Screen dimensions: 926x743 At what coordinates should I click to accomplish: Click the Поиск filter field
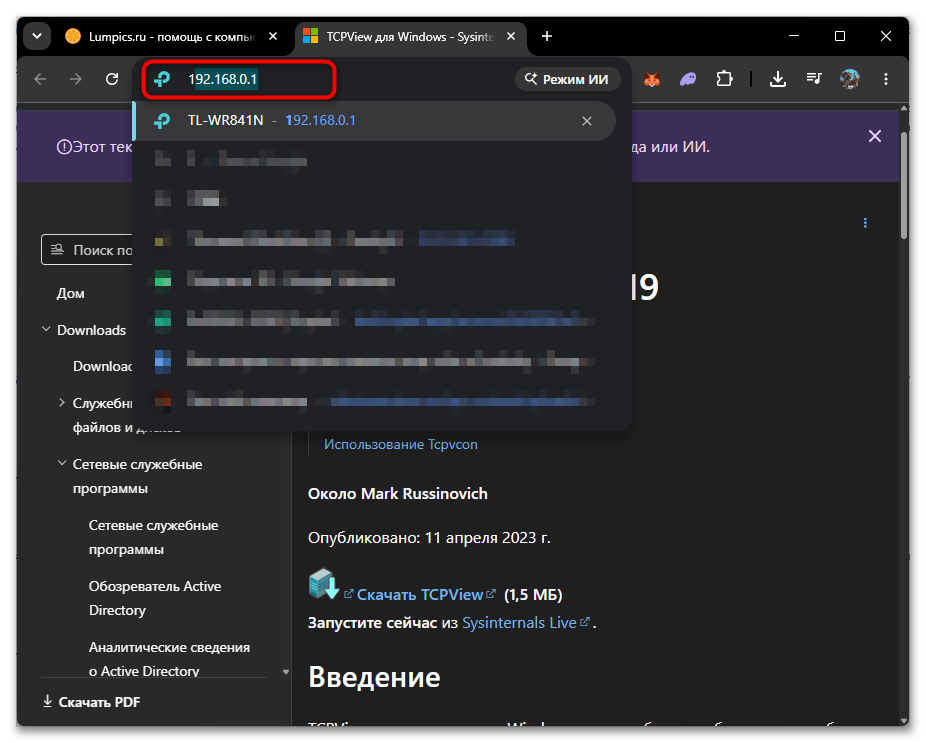coord(87,250)
